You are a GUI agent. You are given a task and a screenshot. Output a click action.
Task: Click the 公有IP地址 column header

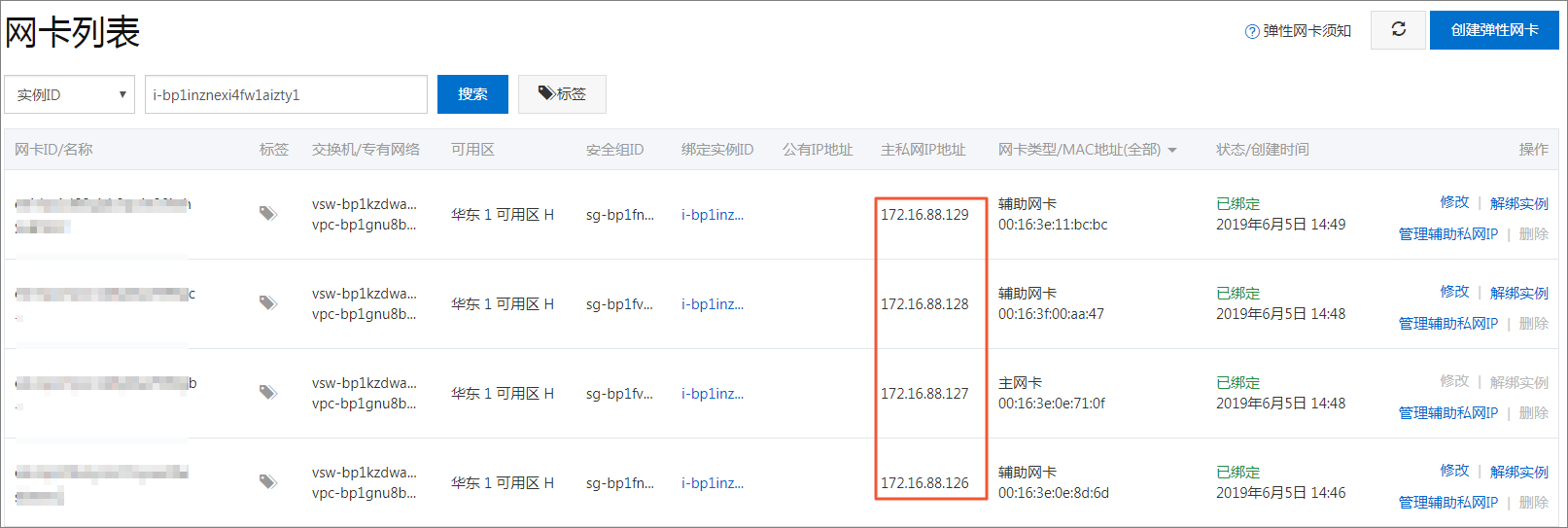pos(818,150)
